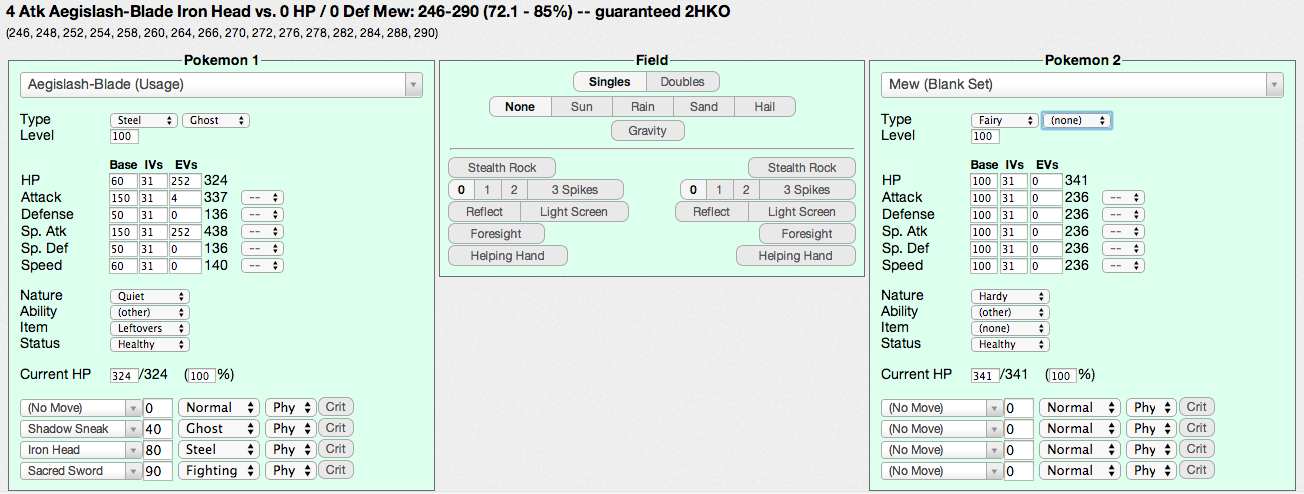The width and height of the screenshot is (1304, 494).
Task: Toggle left side Stealth Rock
Action: 501,168
